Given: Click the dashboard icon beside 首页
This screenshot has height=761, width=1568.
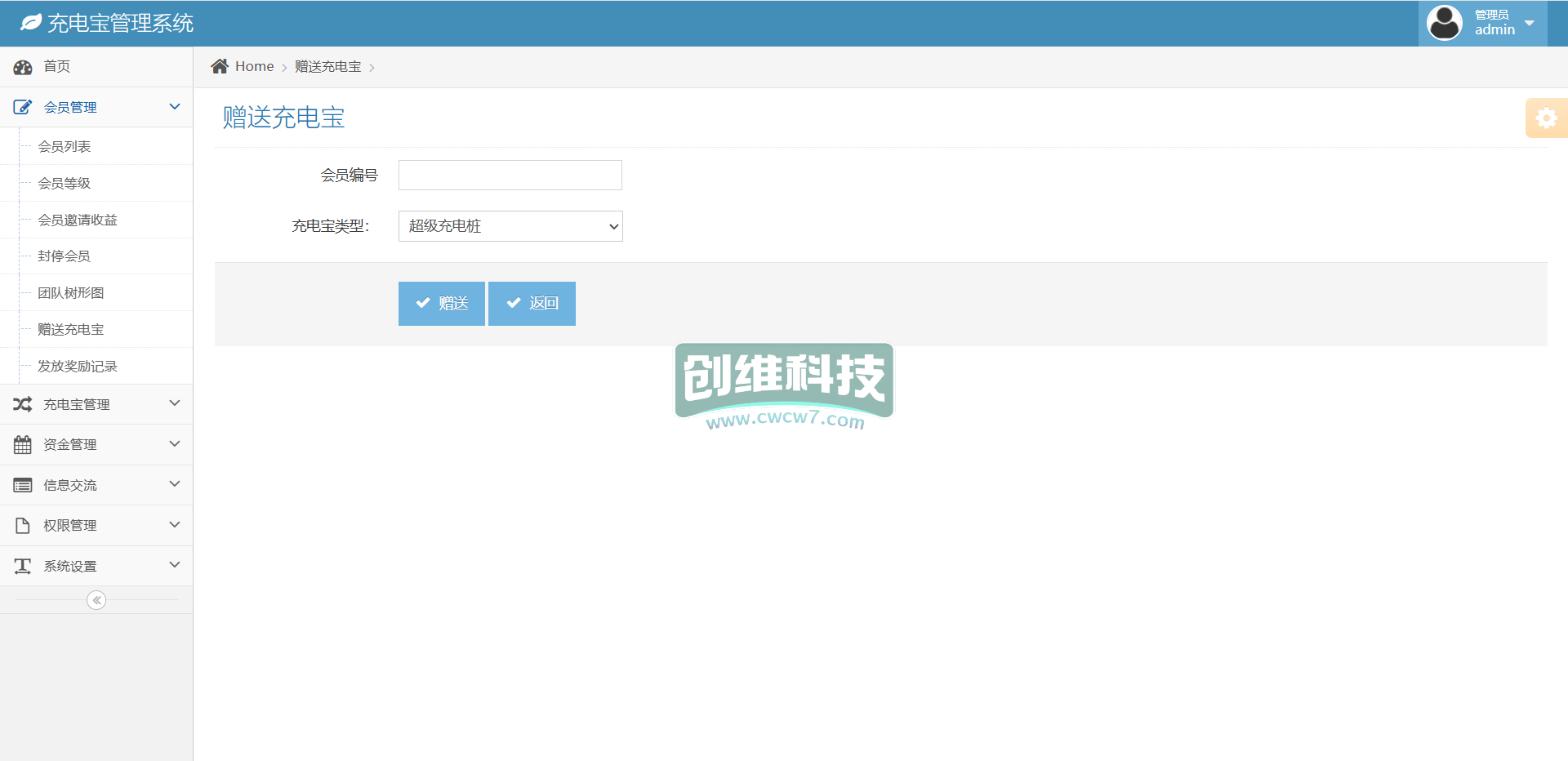Looking at the screenshot, I should click(x=23, y=67).
